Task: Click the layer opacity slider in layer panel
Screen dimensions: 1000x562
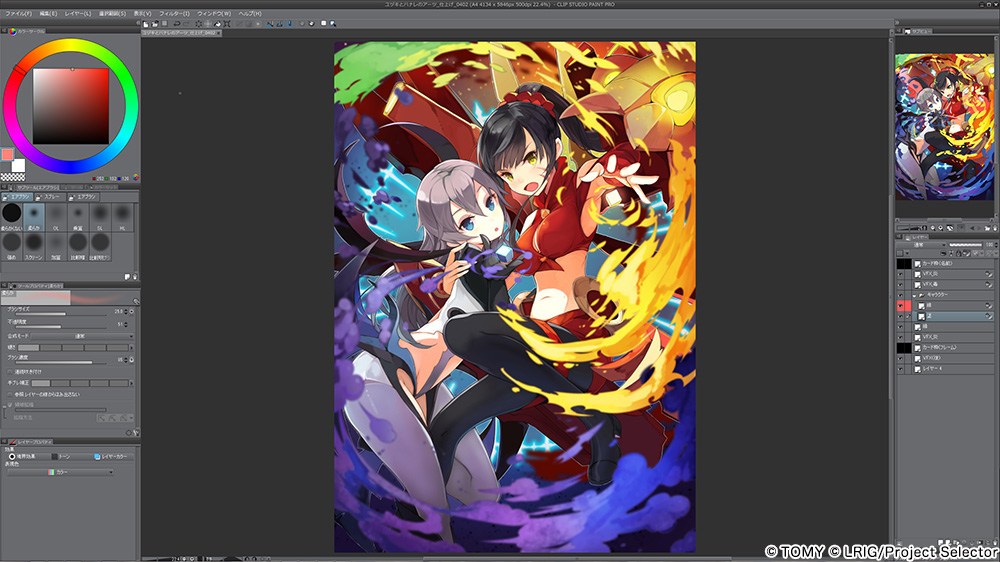Action: pyautogui.click(x=966, y=245)
